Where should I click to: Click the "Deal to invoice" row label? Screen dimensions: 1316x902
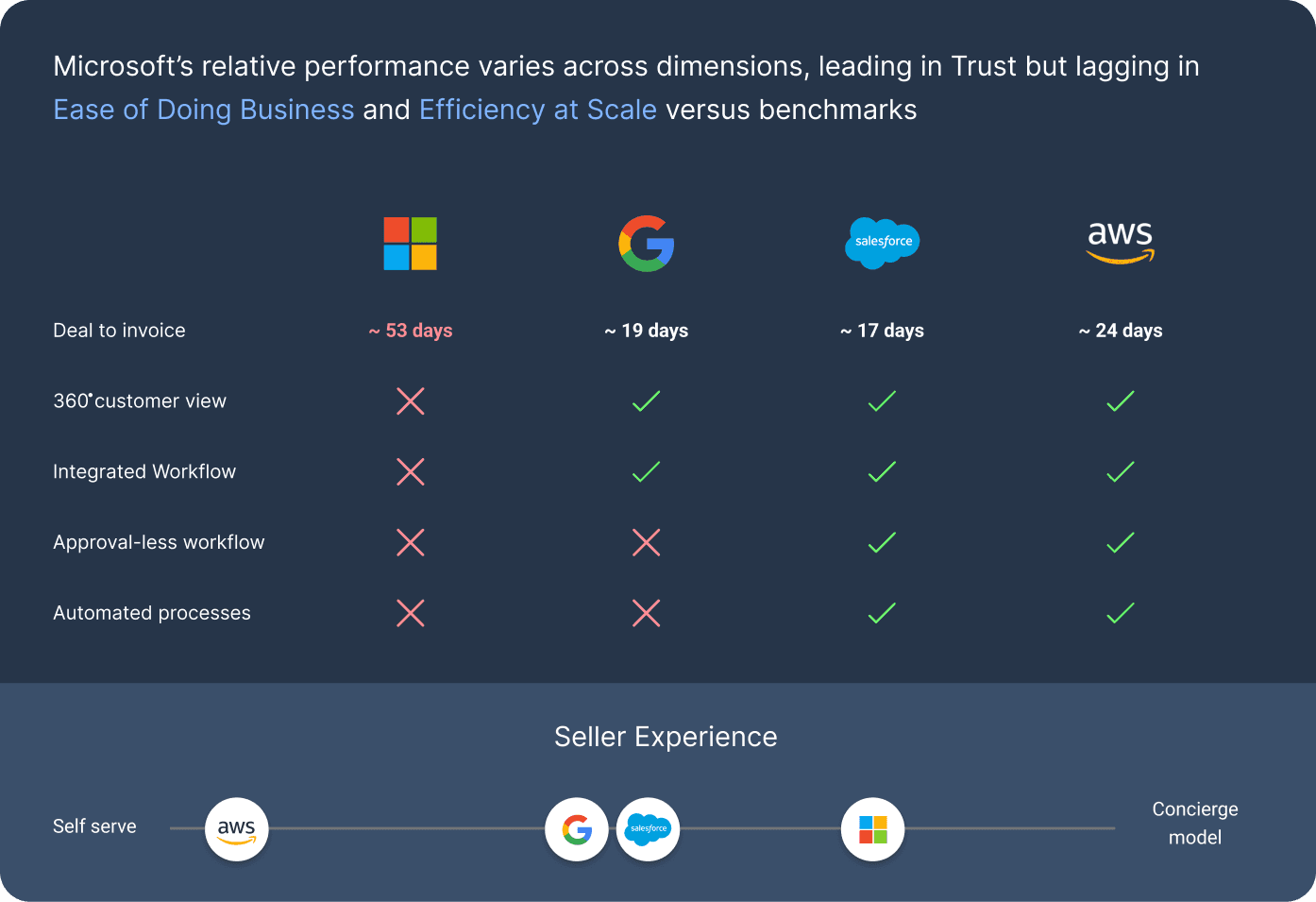click(119, 331)
